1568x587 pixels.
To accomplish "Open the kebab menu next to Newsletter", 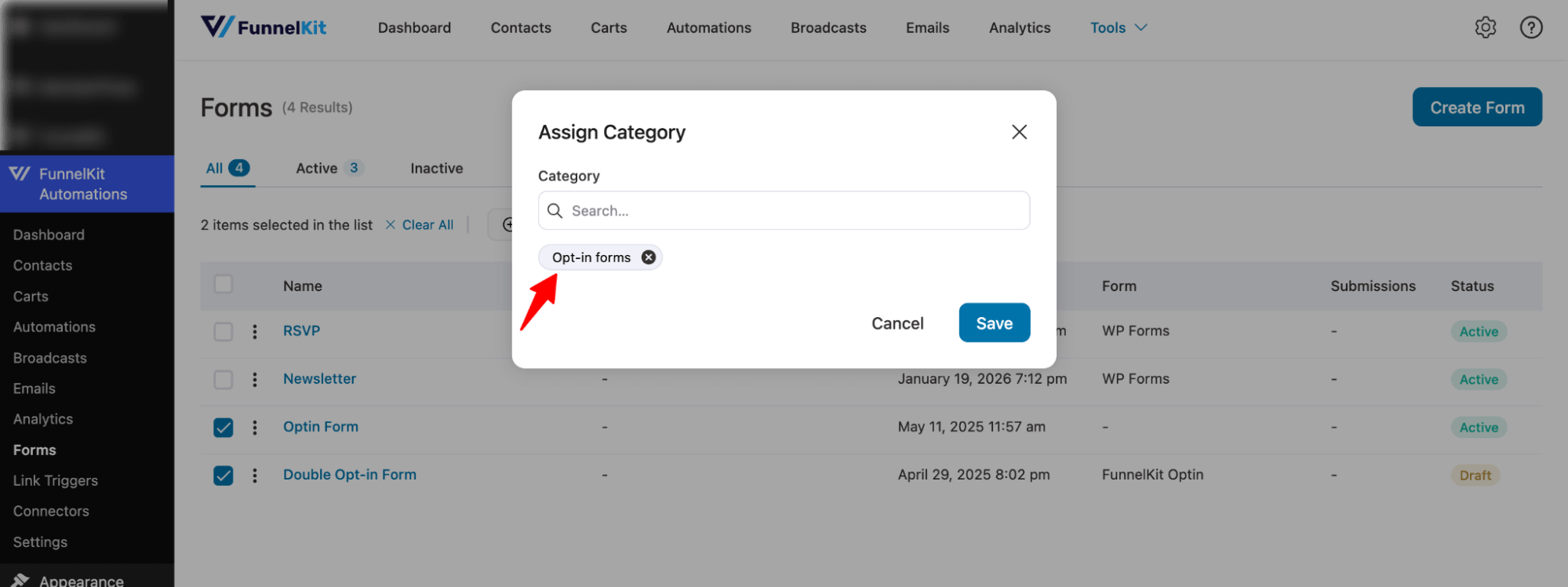I will [x=255, y=379].
